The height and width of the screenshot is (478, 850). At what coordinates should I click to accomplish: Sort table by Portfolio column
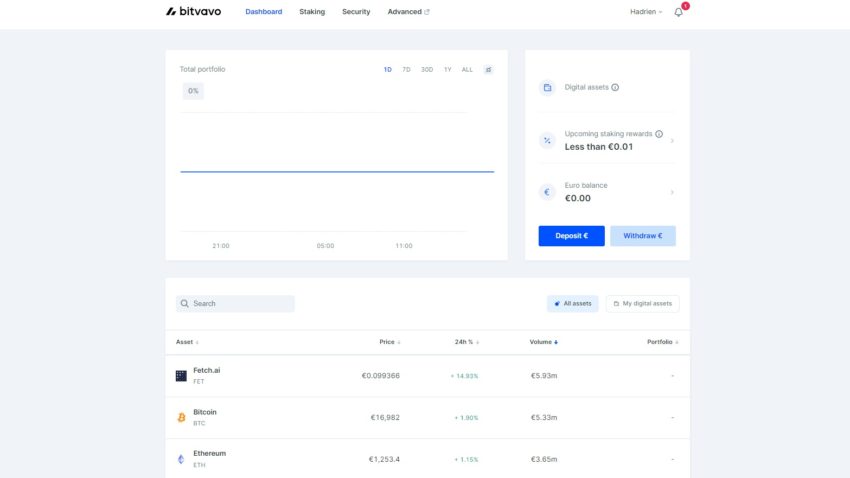(662, 342)
